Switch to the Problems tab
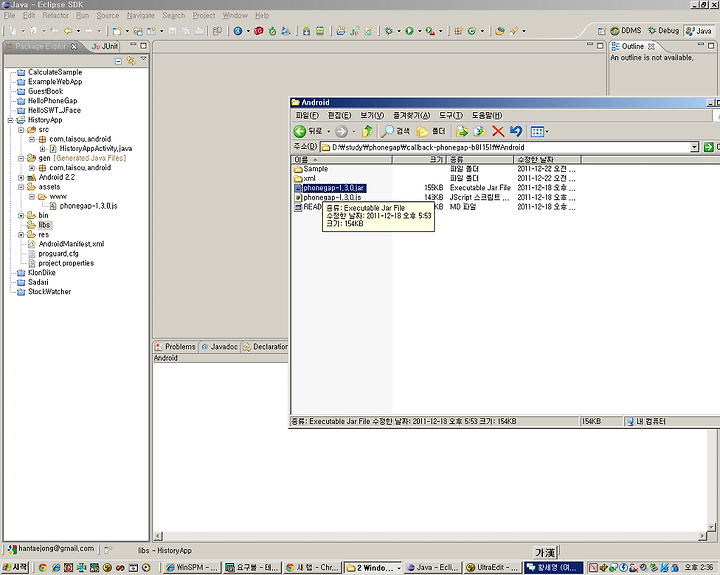Image resolution: width=720 pixels, height=575 pixels. click(175, 347)
